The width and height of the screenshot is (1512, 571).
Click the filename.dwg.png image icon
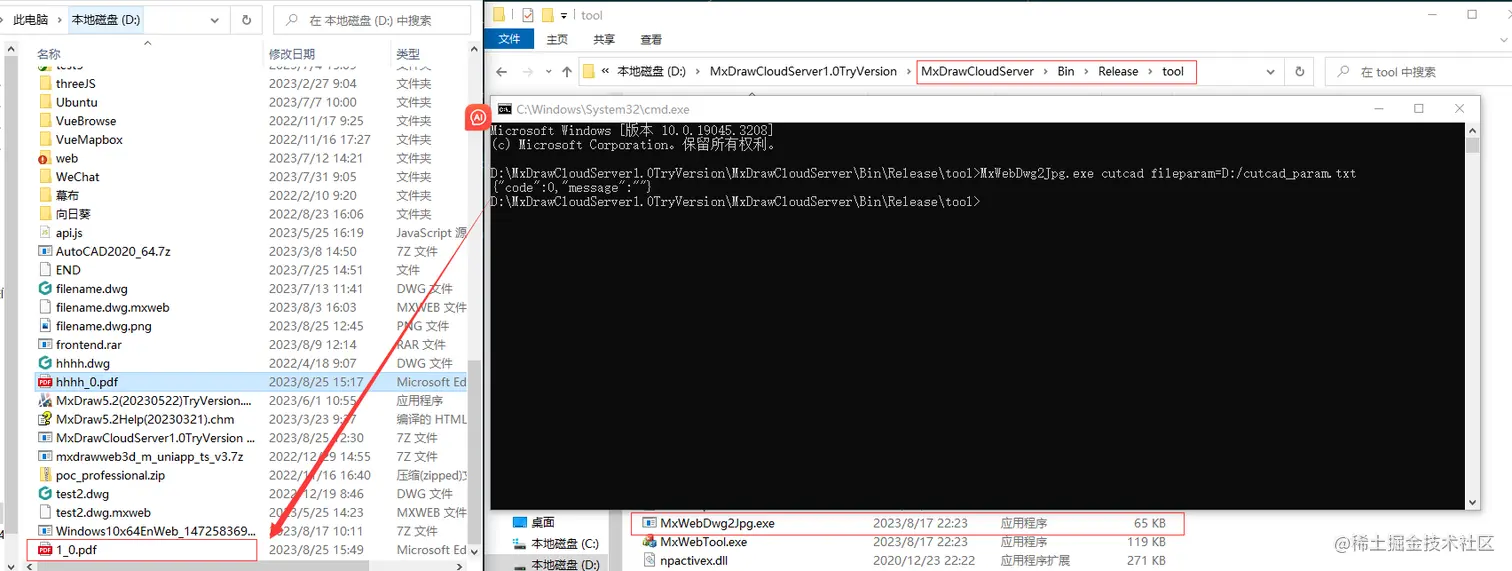(x=45, y=326)
